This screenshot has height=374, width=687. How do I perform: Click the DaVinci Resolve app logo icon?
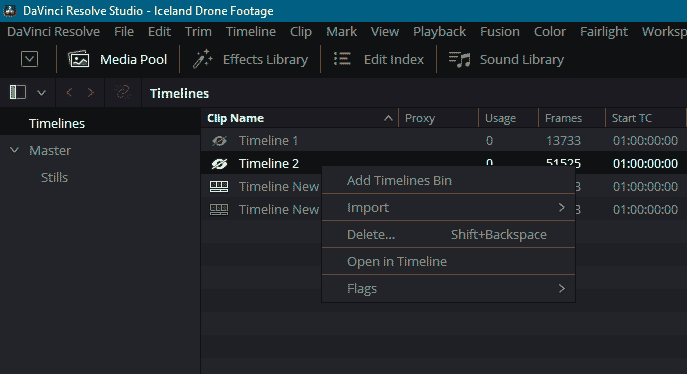click(x=10, y=11)
